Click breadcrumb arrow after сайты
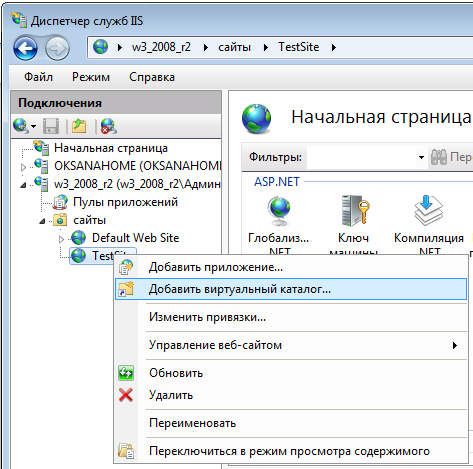The image size is (473, 469). pos(265,48)
